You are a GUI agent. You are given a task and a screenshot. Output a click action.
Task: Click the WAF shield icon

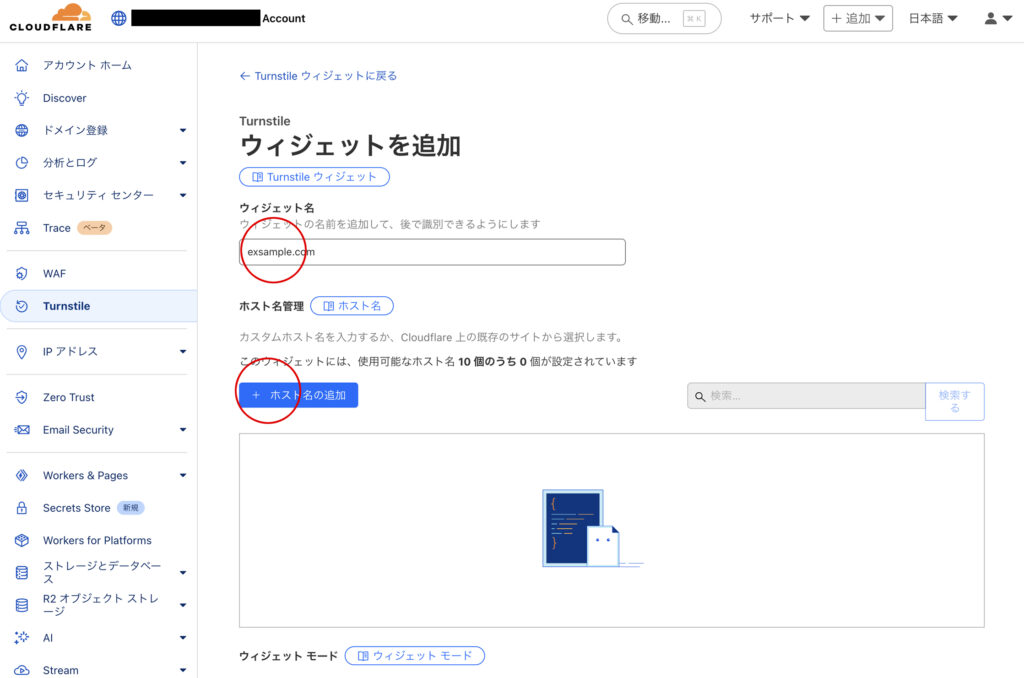tap(22, 274)
